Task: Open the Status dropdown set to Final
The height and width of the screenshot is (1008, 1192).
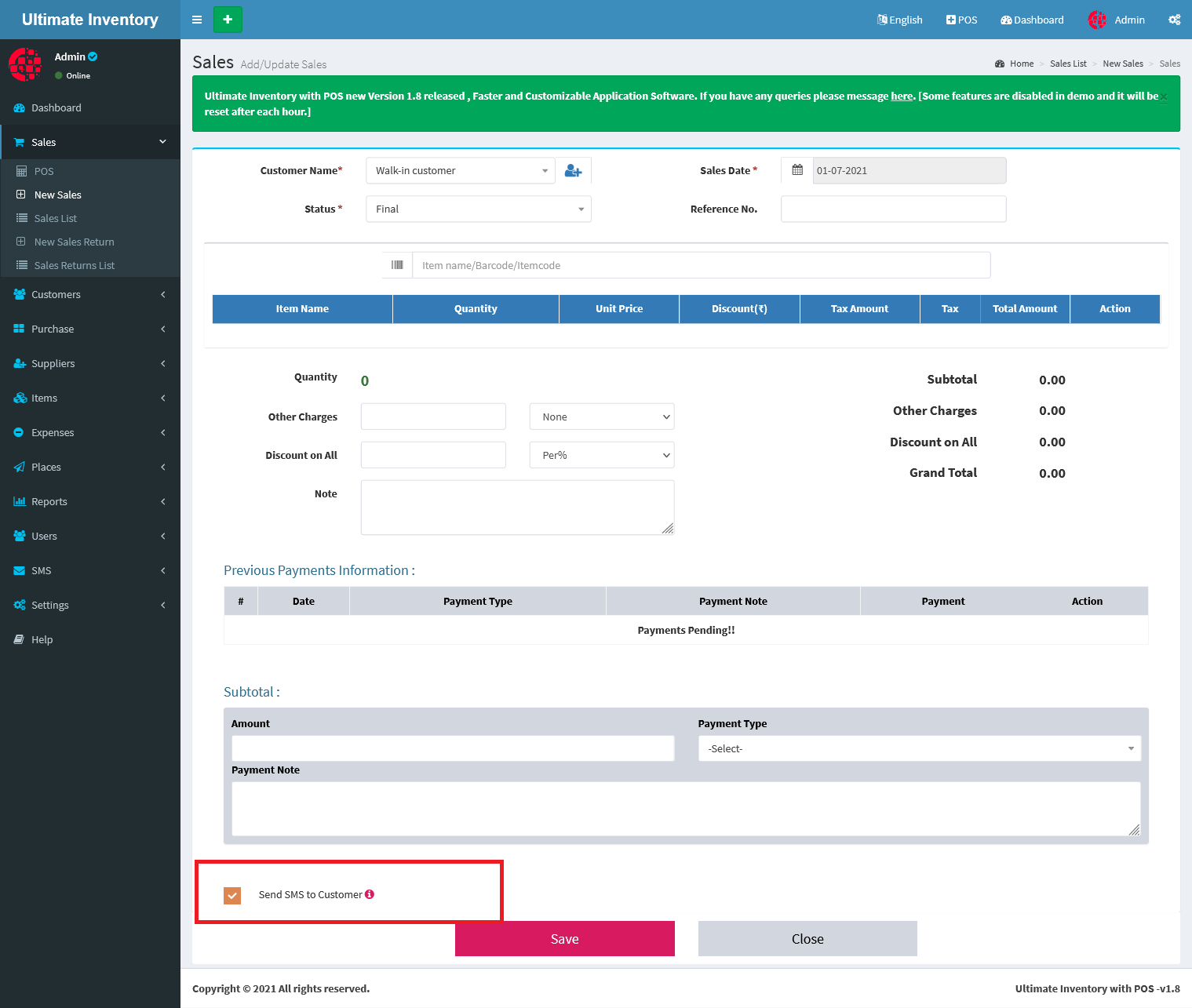Action: coord(479,209)
